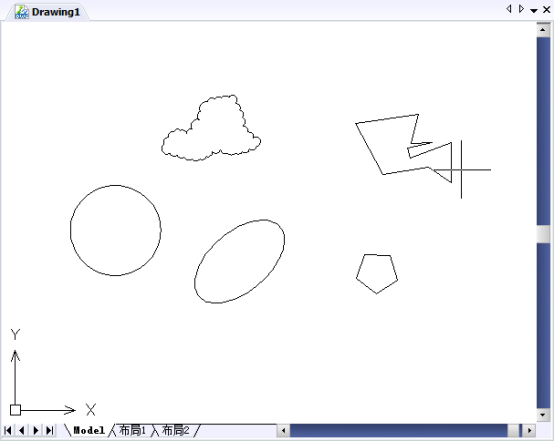Click the vertical scrollbar up arrow
The image size is (554, 442).
(543, 30)
